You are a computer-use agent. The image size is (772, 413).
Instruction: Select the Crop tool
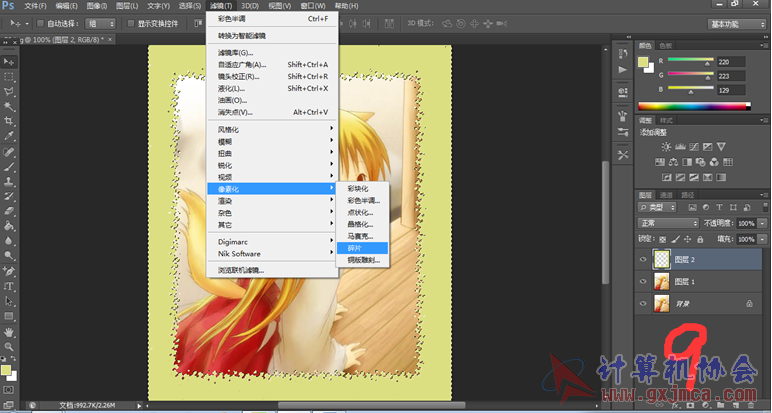click(x=9, y=121)
